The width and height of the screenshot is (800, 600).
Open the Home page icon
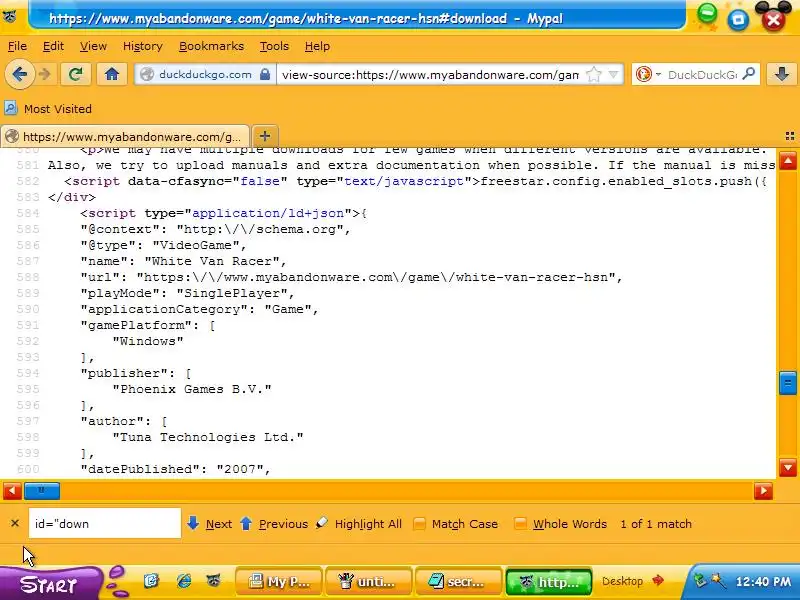click(112, 74)
